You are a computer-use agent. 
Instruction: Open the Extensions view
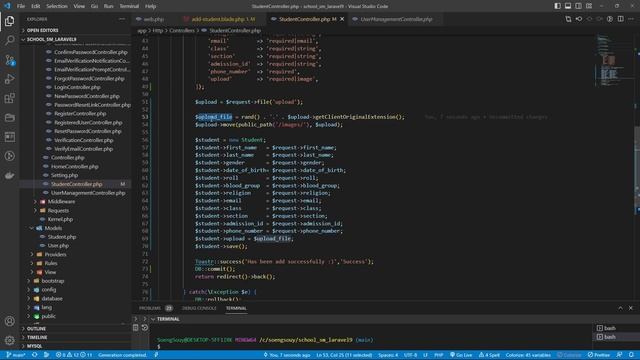click(9, 98)
